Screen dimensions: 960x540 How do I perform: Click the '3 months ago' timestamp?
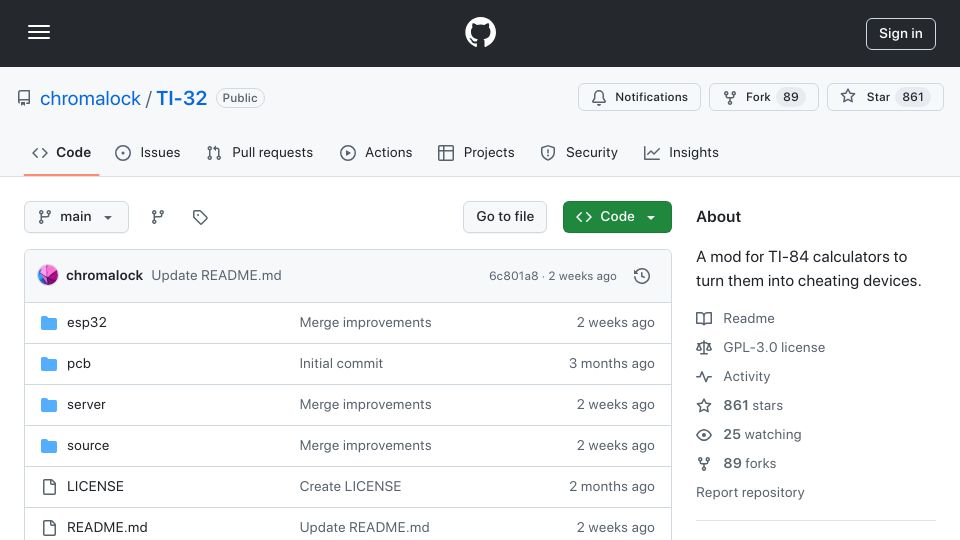click(x=612, y=364)
